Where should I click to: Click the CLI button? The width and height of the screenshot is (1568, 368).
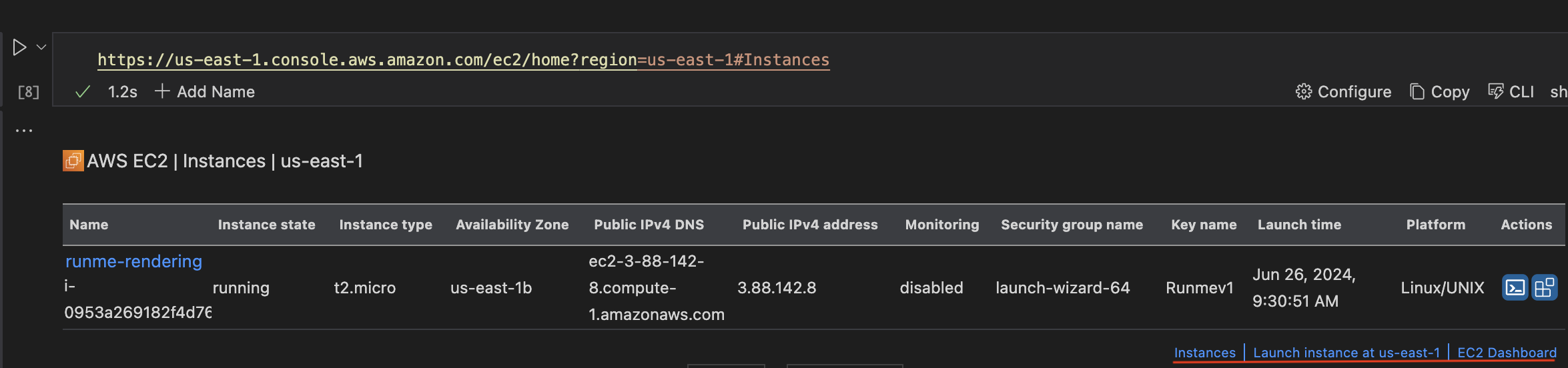tap(1511, 92)
